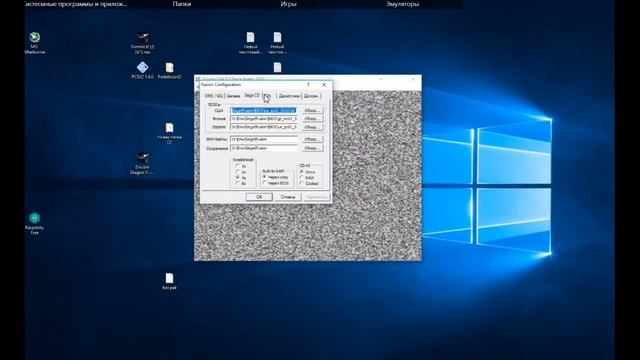Click the Япония BIOS path field
Image resolution: width=640 pixels, height=360 pixels.
coord(264,119)
